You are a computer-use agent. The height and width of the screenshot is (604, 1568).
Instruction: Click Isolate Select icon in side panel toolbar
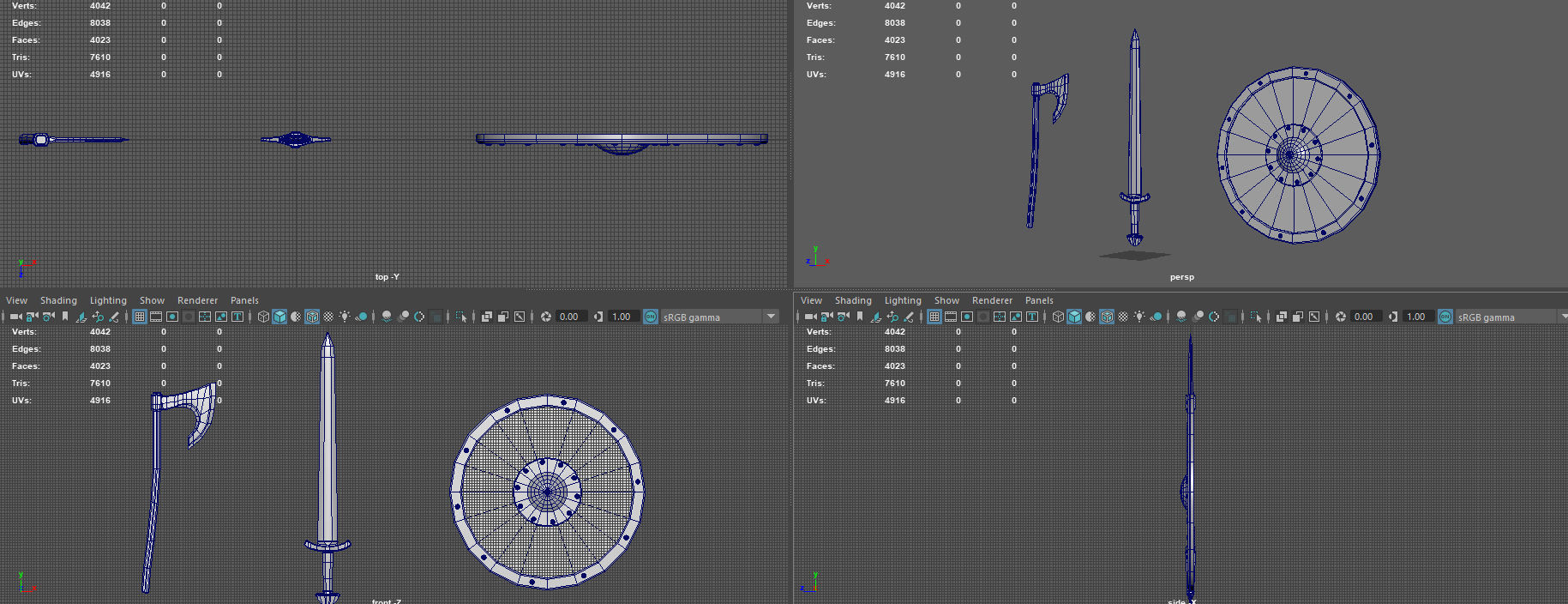[1256, 317]
